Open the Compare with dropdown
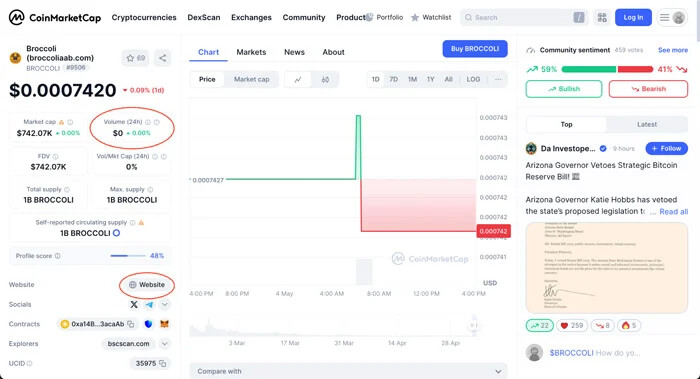The image size is (700, 379). pyautogui.click(x=349, y=371)
